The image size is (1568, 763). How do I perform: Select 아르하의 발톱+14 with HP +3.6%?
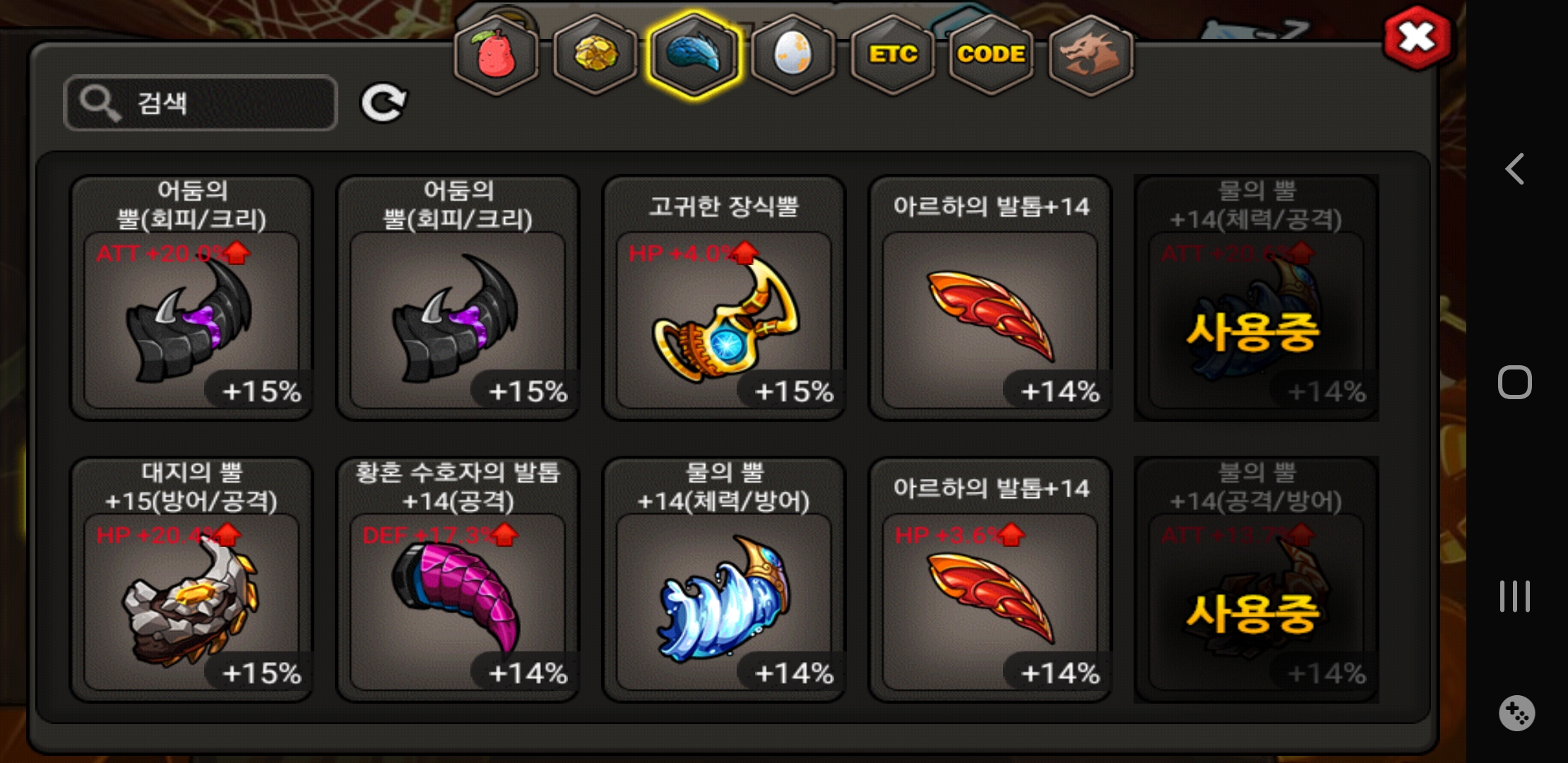(990, 579)
